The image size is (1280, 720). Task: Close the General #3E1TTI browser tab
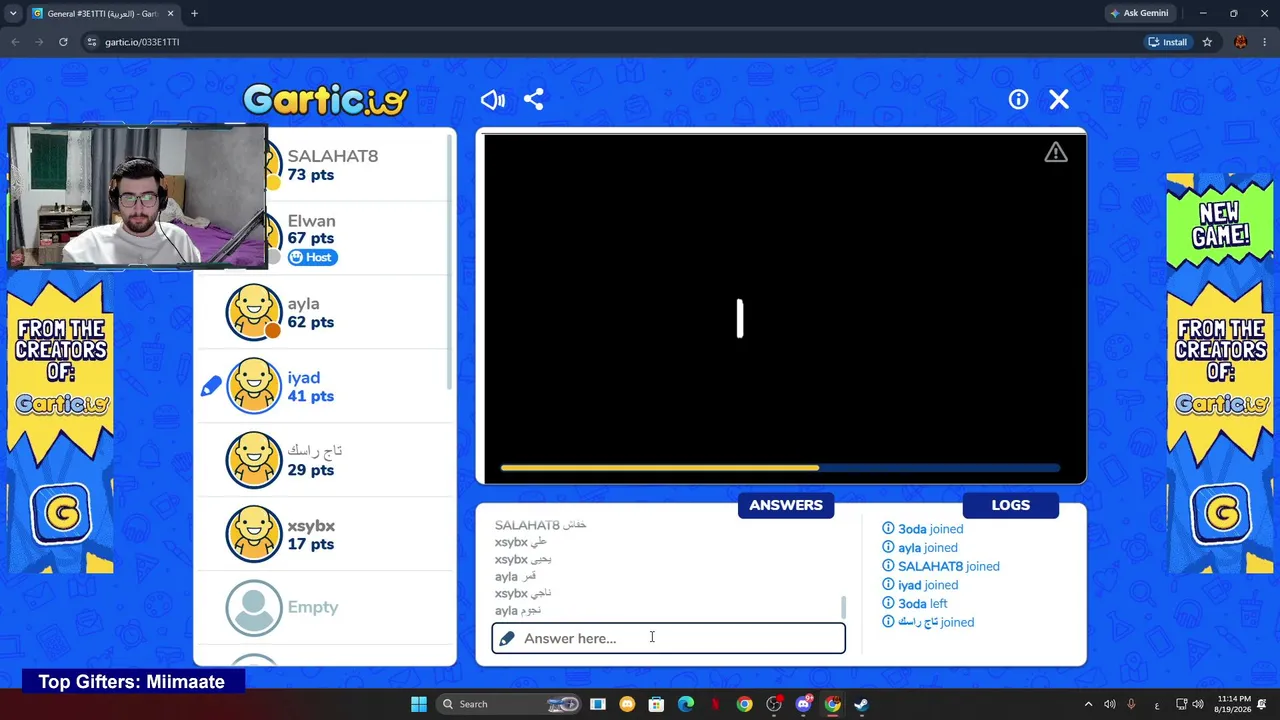tap(171, 13)
